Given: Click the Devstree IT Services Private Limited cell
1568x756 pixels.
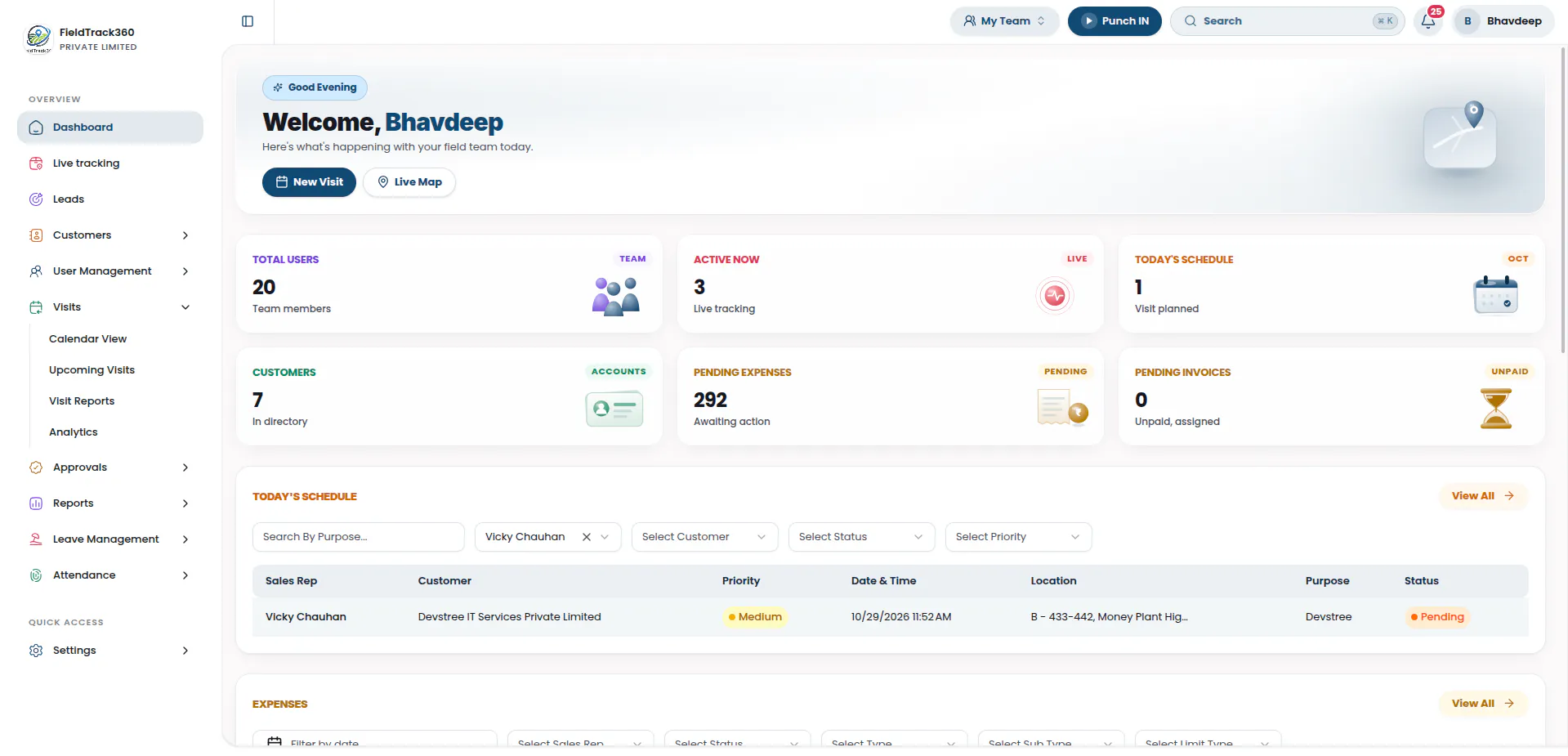Looking at the screenshot, I should click(510, 617).
